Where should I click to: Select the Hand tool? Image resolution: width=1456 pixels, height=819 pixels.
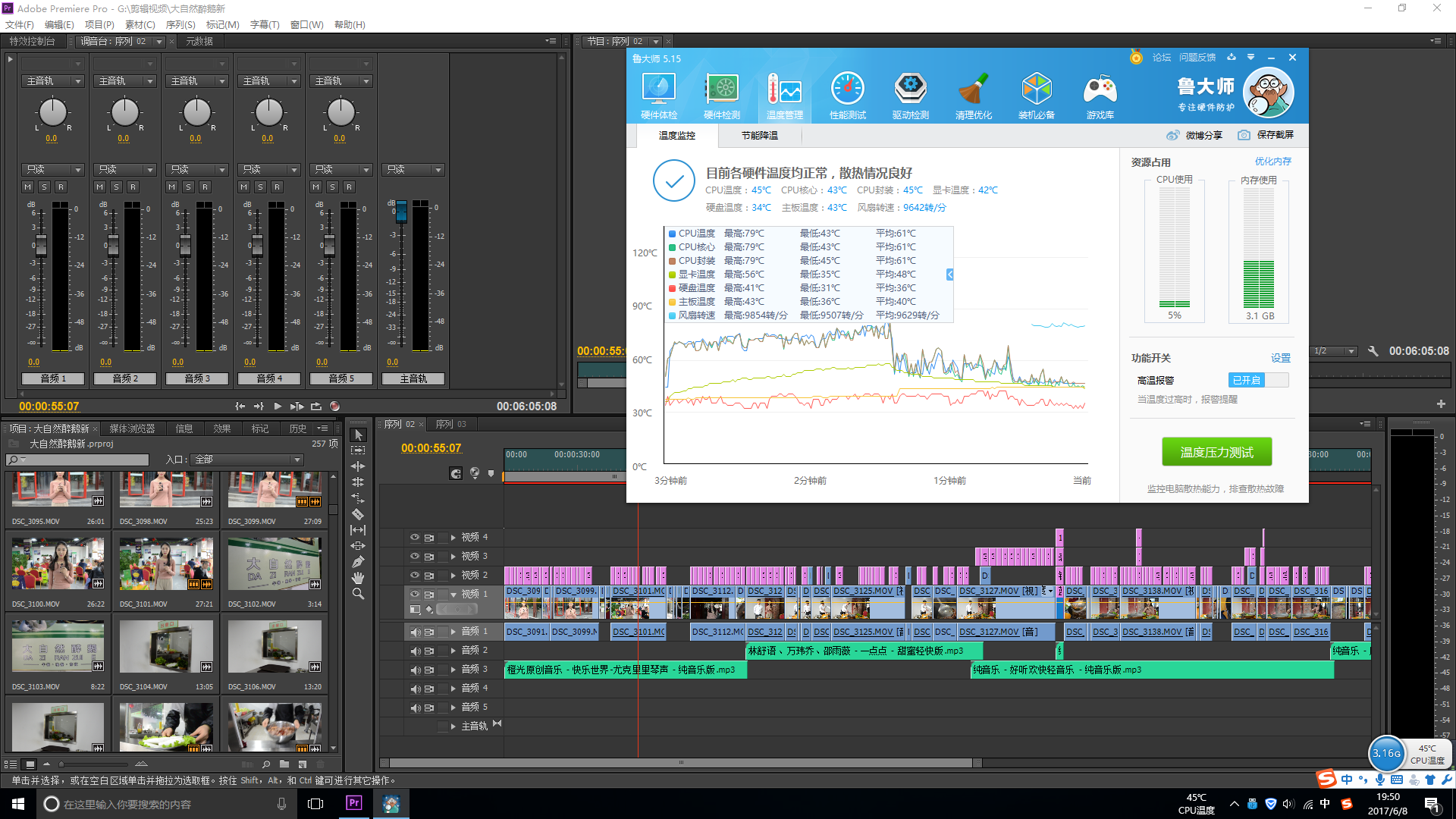[359, 578]
